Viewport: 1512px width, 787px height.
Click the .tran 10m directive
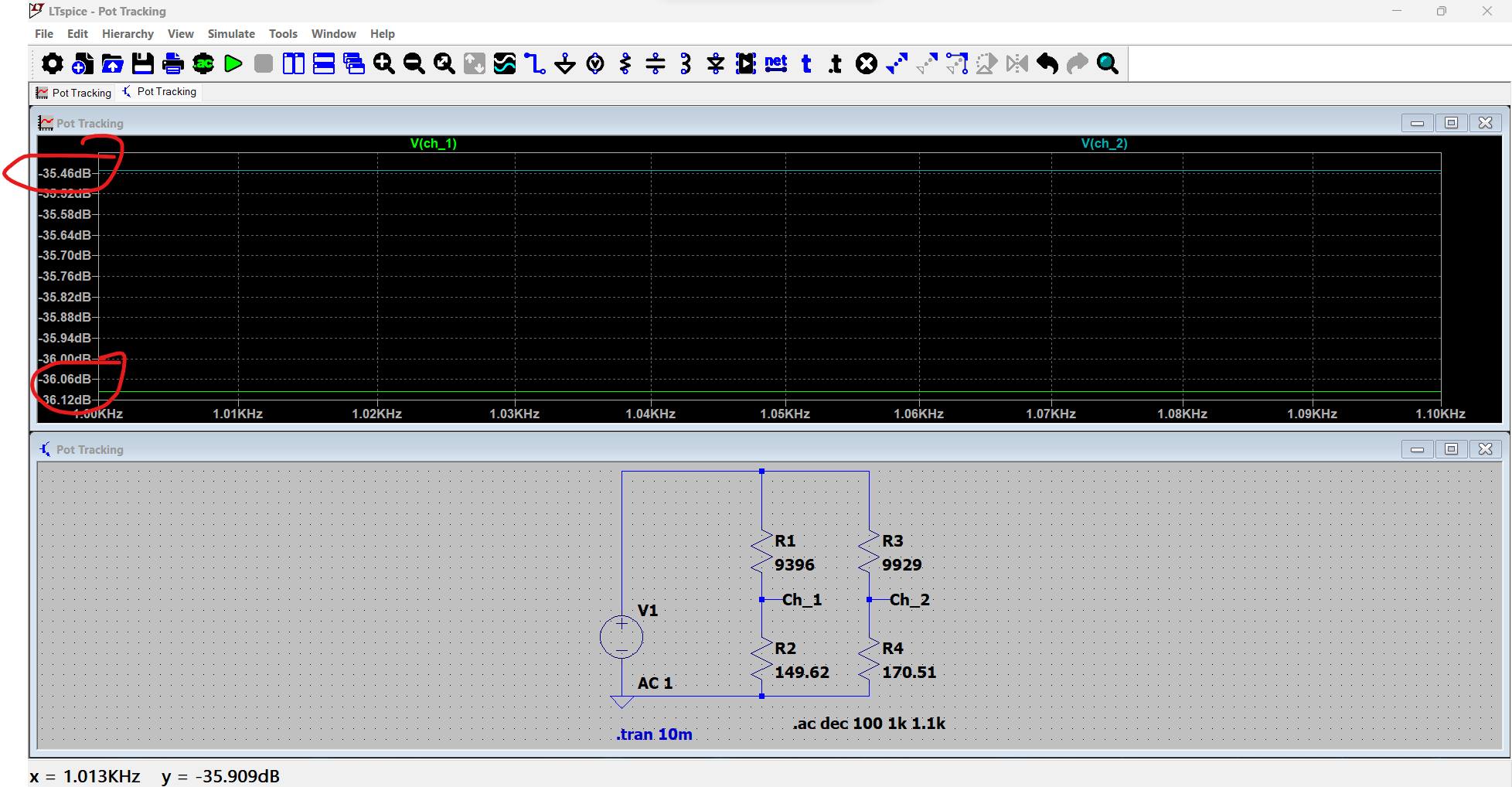[x=654, y=734]
